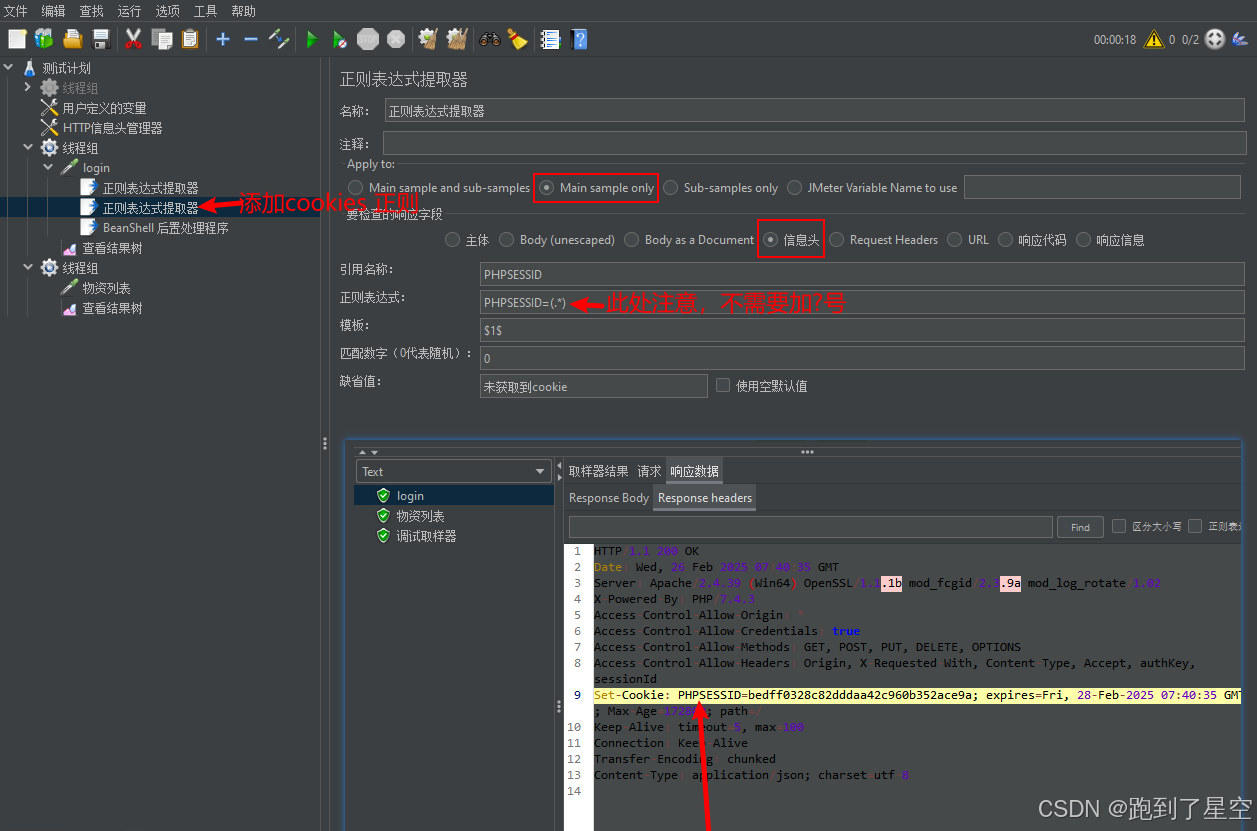
Task: Click the Cut scissors toolbar icon
Action: point(133,39)
